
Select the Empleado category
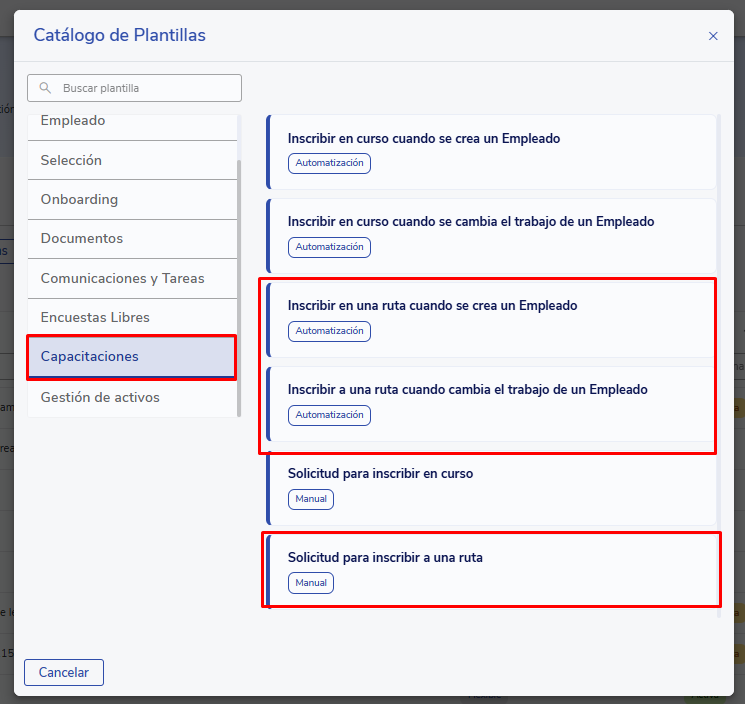click(132, 122)
